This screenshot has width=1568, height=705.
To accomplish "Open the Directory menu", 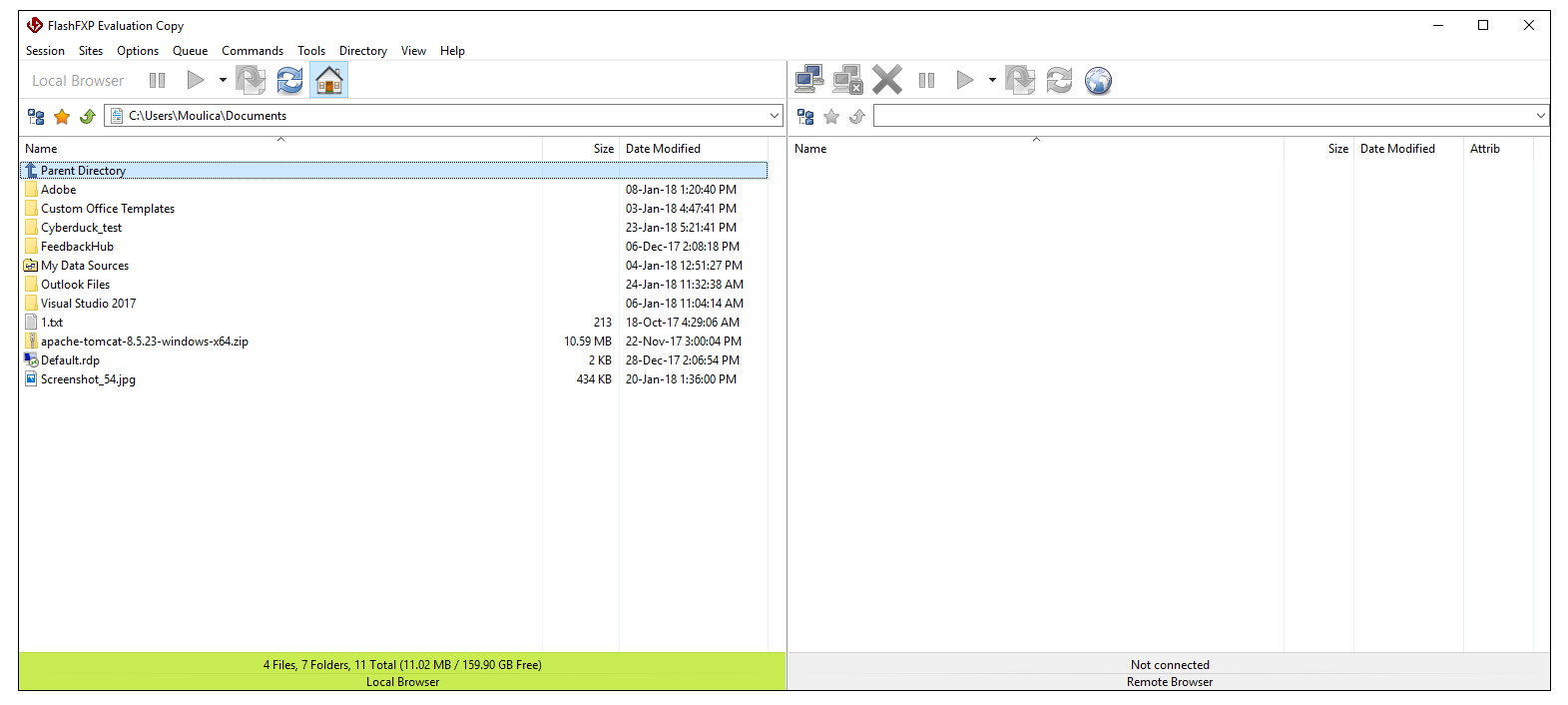I will coord(363,51).
